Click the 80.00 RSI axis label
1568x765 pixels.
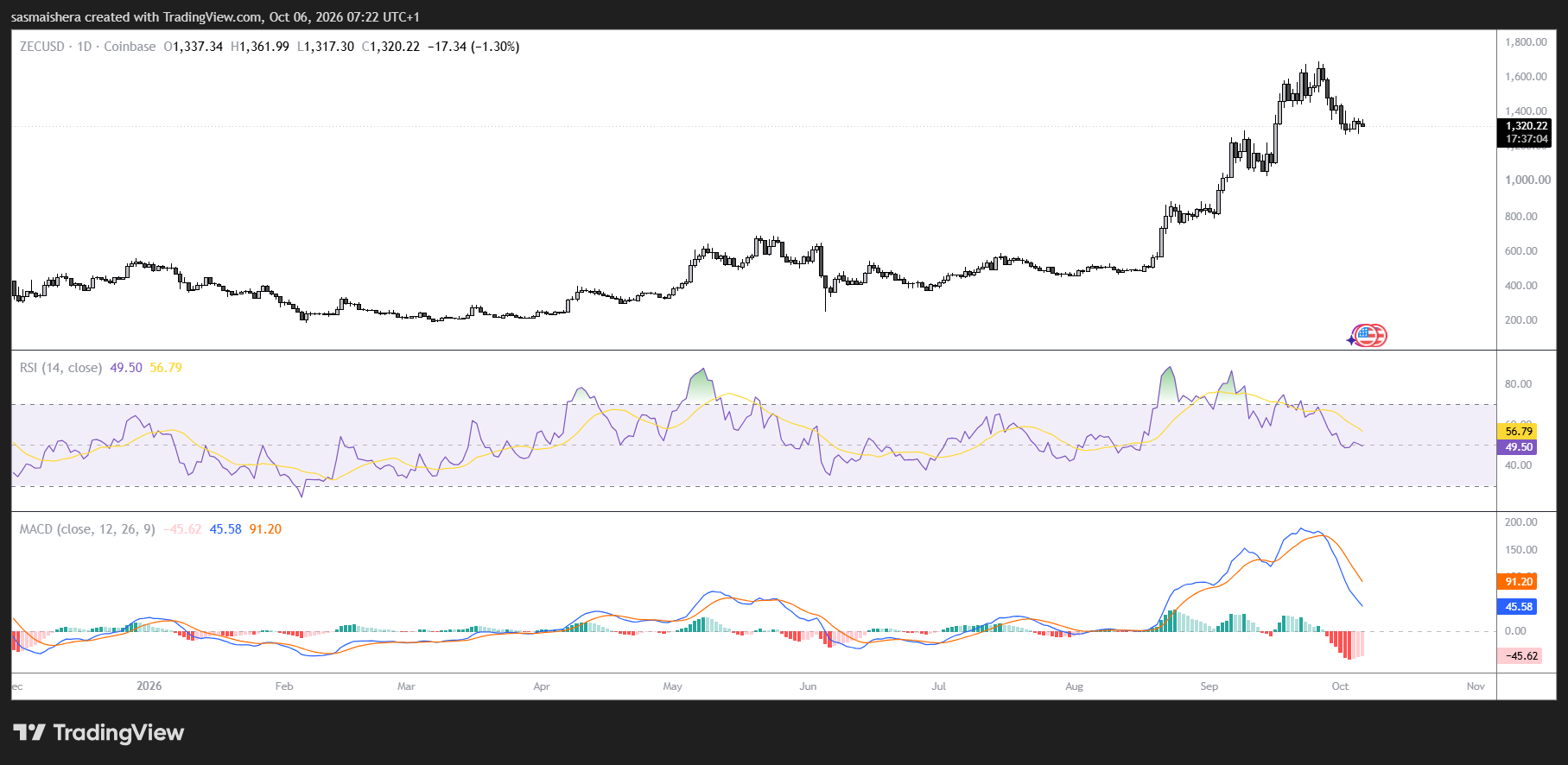(1518, 384)
